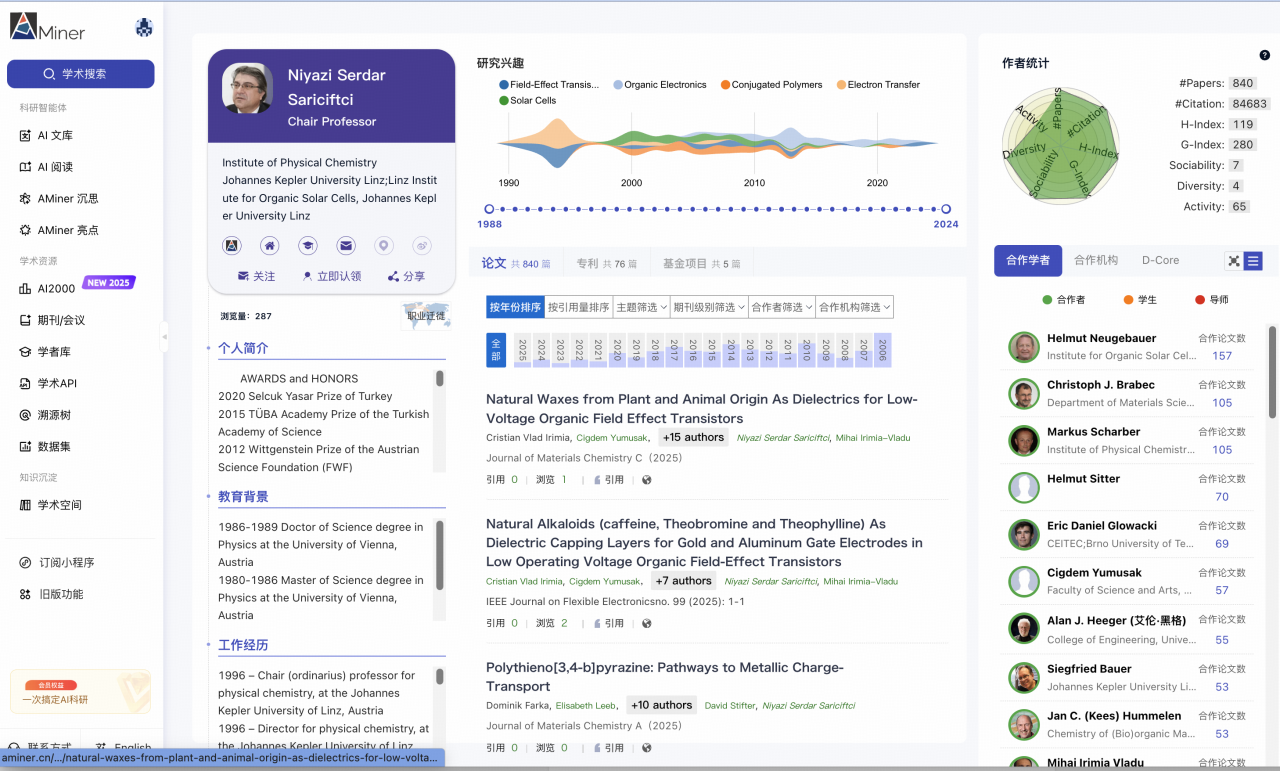
Task: Switch collaborators to list view icon
Action: 1253,261
